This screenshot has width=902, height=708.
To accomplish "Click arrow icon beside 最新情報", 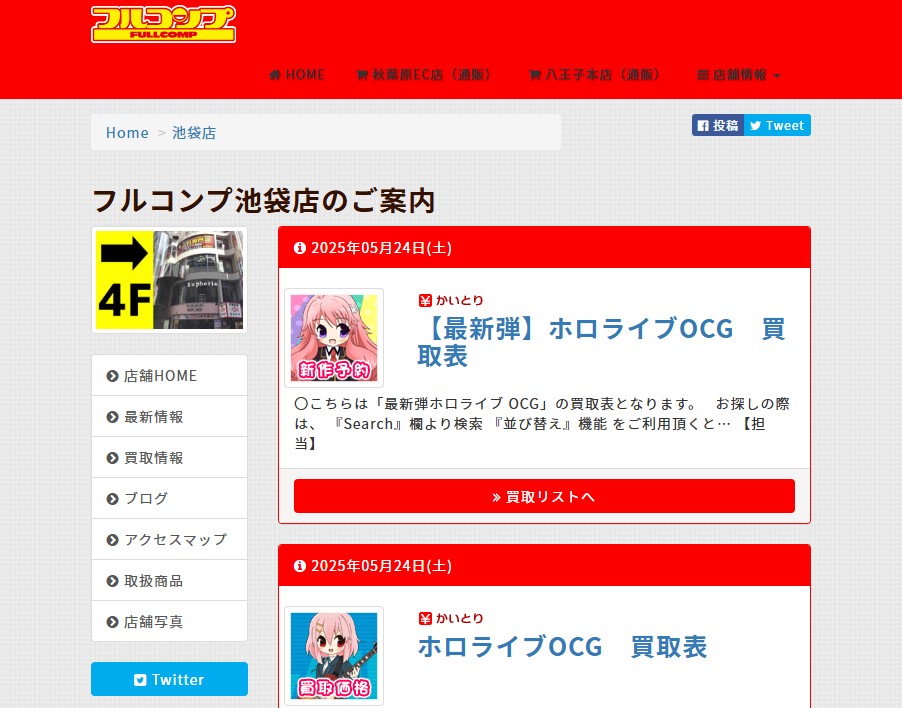I will point(112,417).
